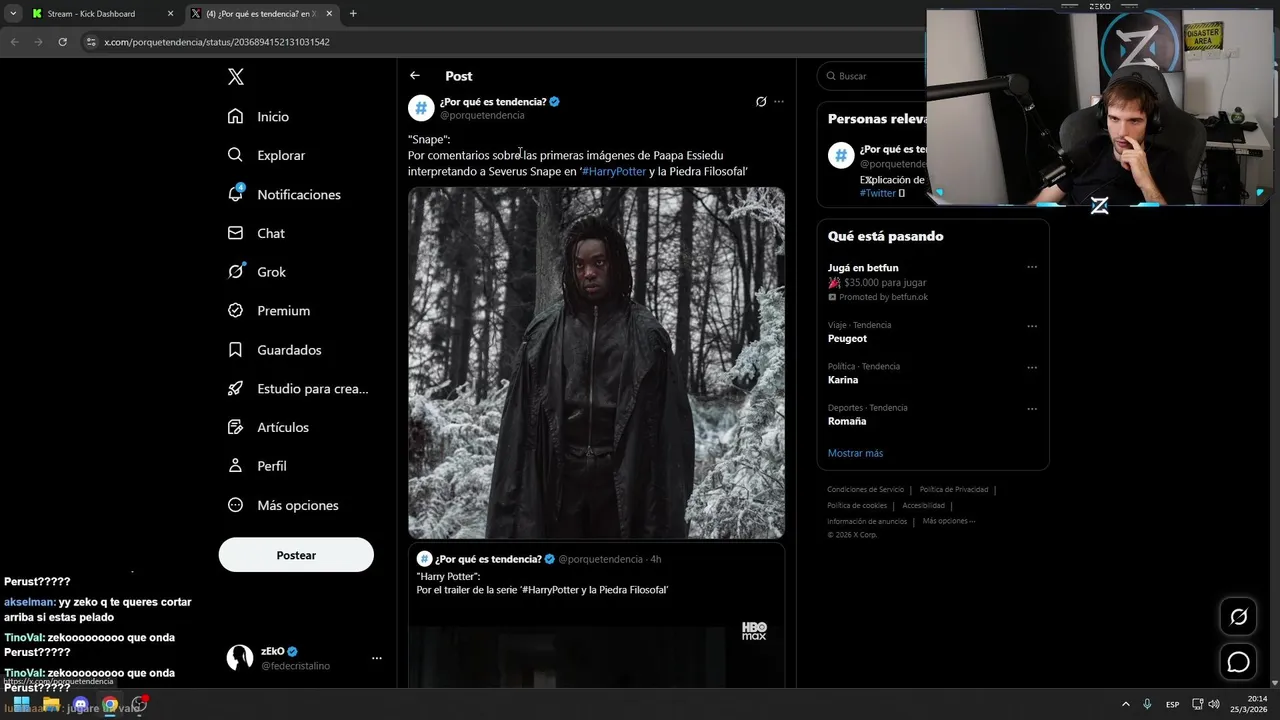Screen dimensions: 1280x720
Task: Open Política de Privacidad footer link
Action: (954, 489)
